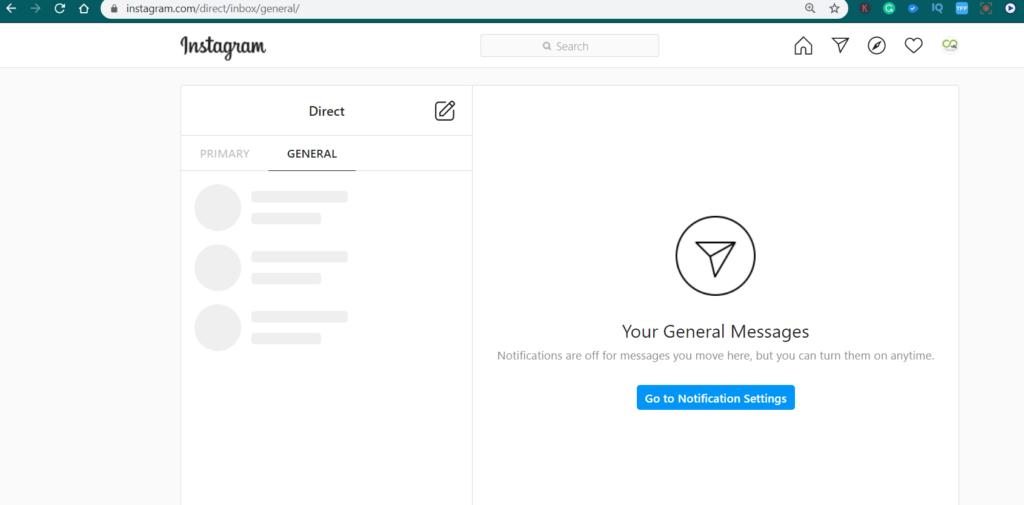Compose a new message with pencil icon
The height and width of the screenshot is (505, 1024).
point(445,110)
